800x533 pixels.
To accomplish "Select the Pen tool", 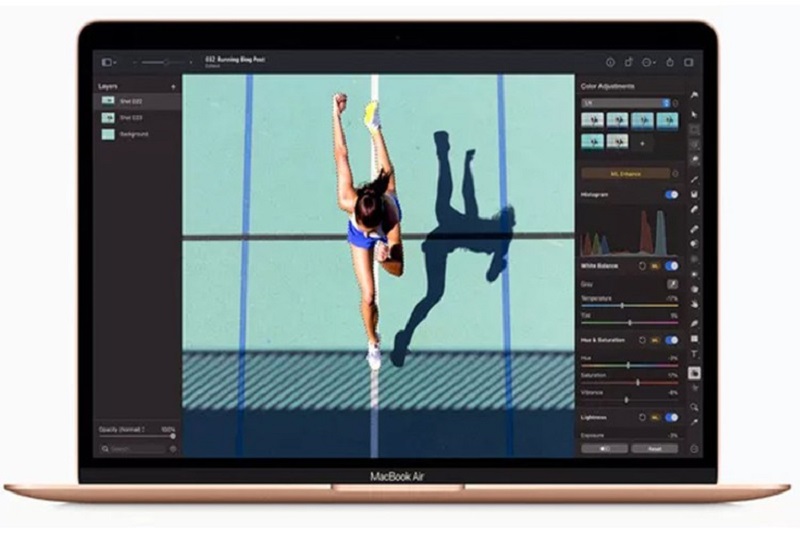I will [x=694, y=323].
